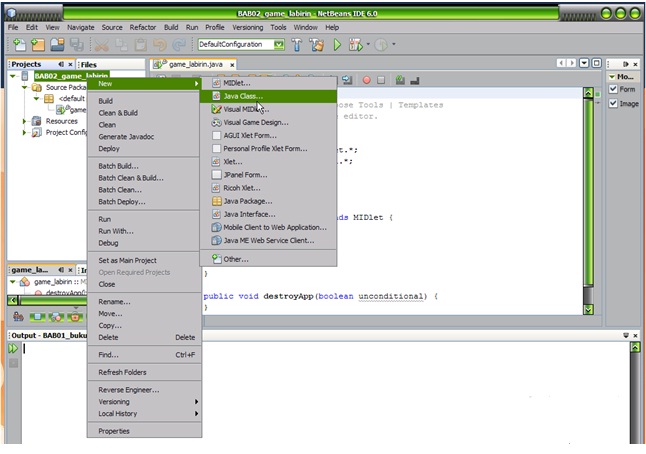Click first filter icon in Navigator toolbar
The image size is (646, 454).
pyautogui.click(x=18, y=316)
